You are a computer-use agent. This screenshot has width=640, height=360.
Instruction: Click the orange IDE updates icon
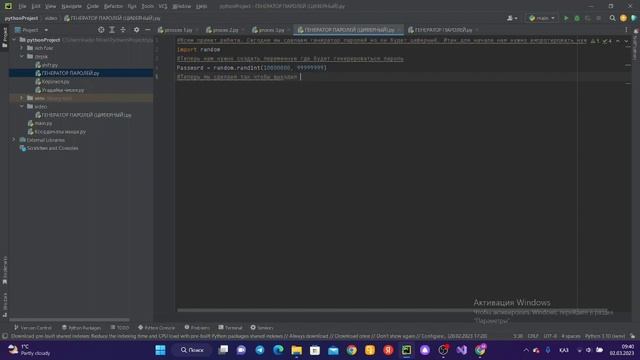coord(623,18)
